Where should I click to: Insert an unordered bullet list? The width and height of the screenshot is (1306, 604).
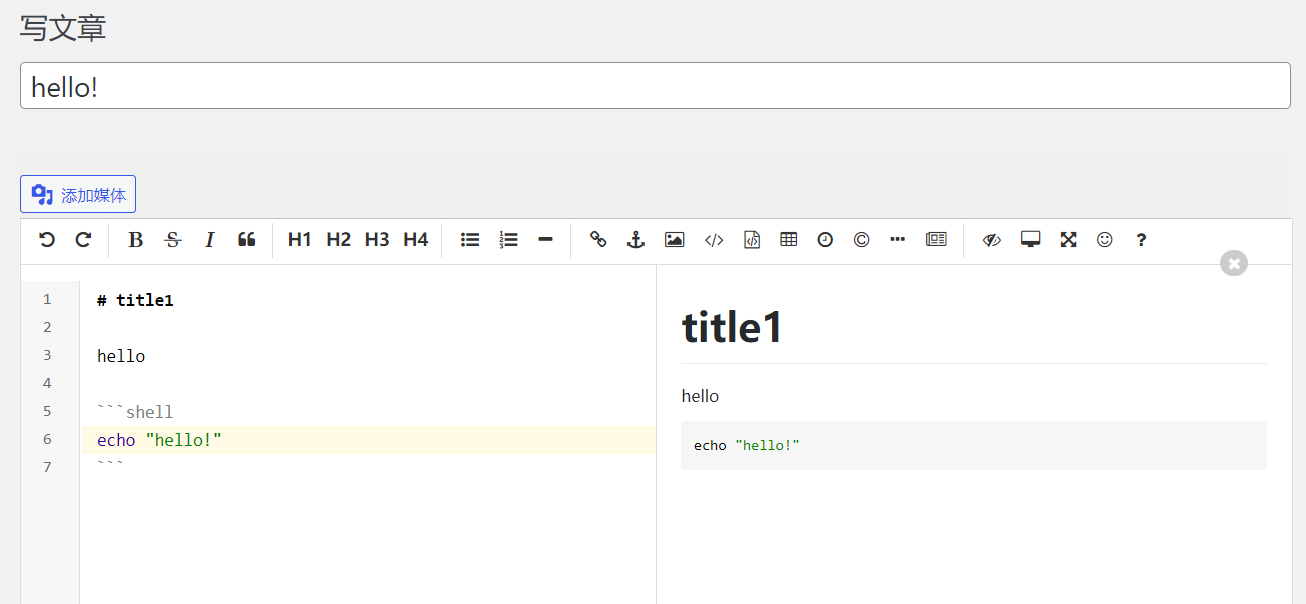470,240
